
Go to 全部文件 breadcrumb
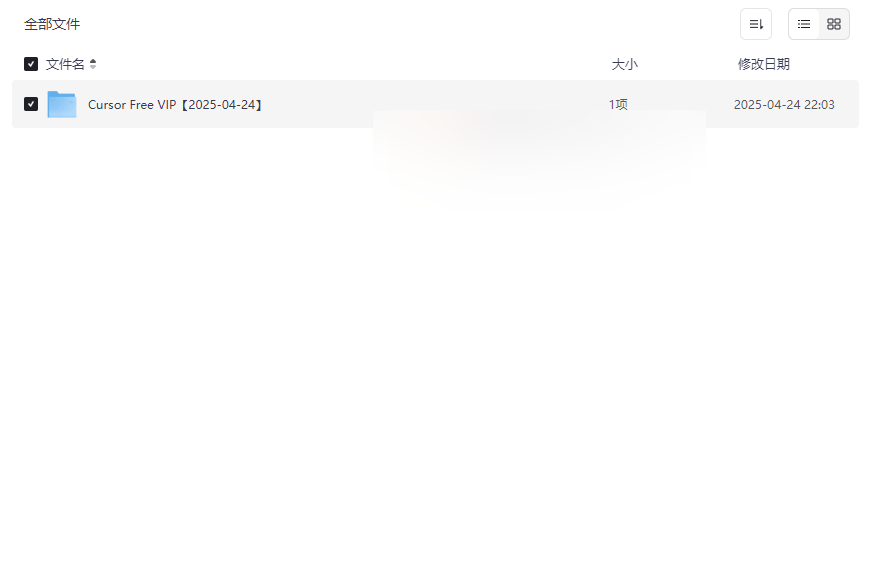tap(52, 24)
